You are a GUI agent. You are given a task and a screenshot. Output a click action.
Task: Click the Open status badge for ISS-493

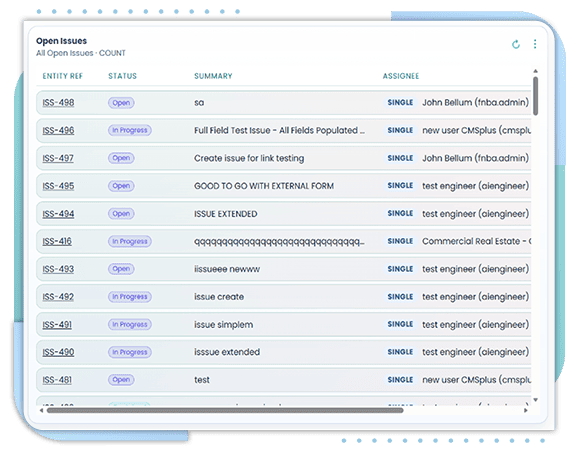(121, 269)
